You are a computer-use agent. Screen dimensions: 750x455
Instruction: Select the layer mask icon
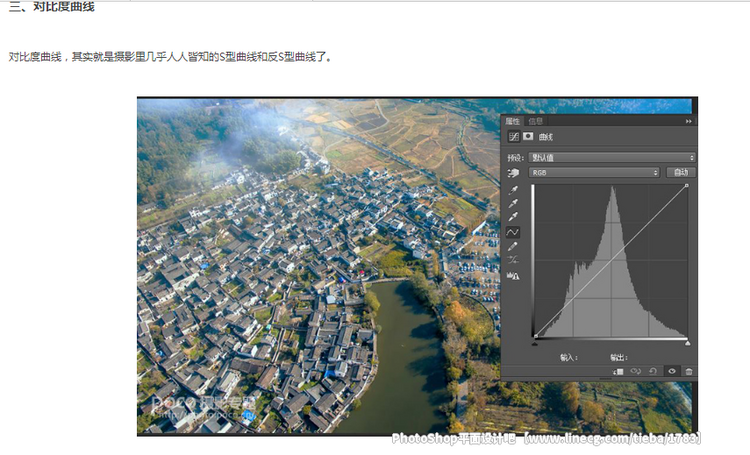click(528, 136)
